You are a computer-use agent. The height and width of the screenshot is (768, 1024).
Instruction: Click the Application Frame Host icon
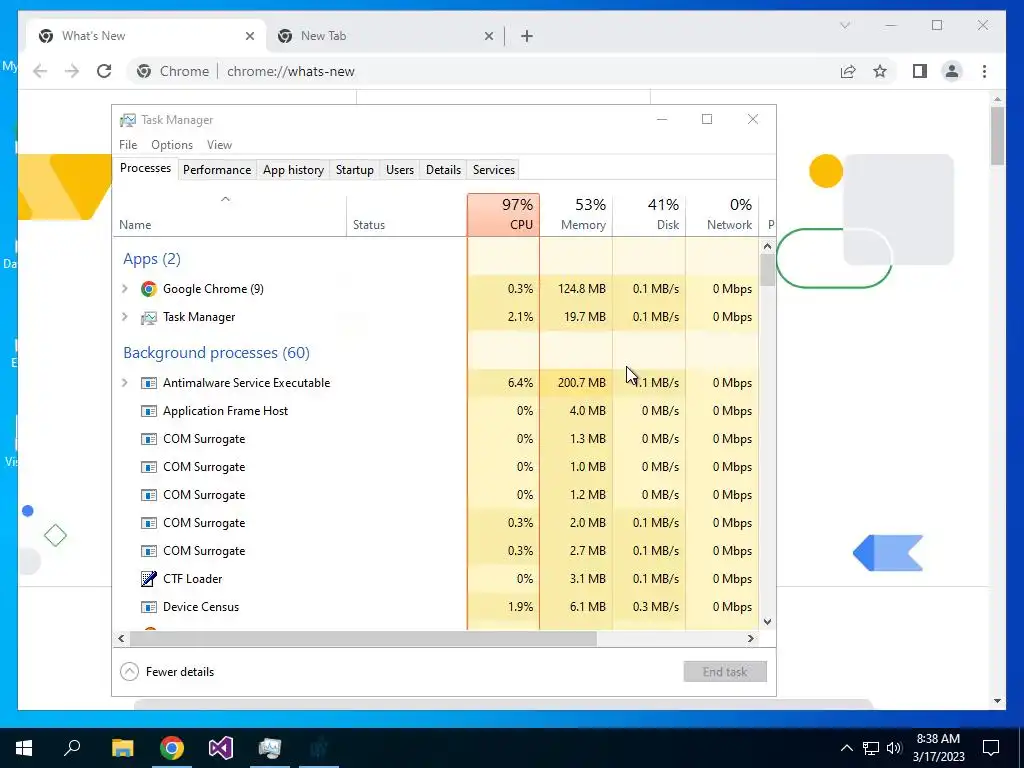149,411
